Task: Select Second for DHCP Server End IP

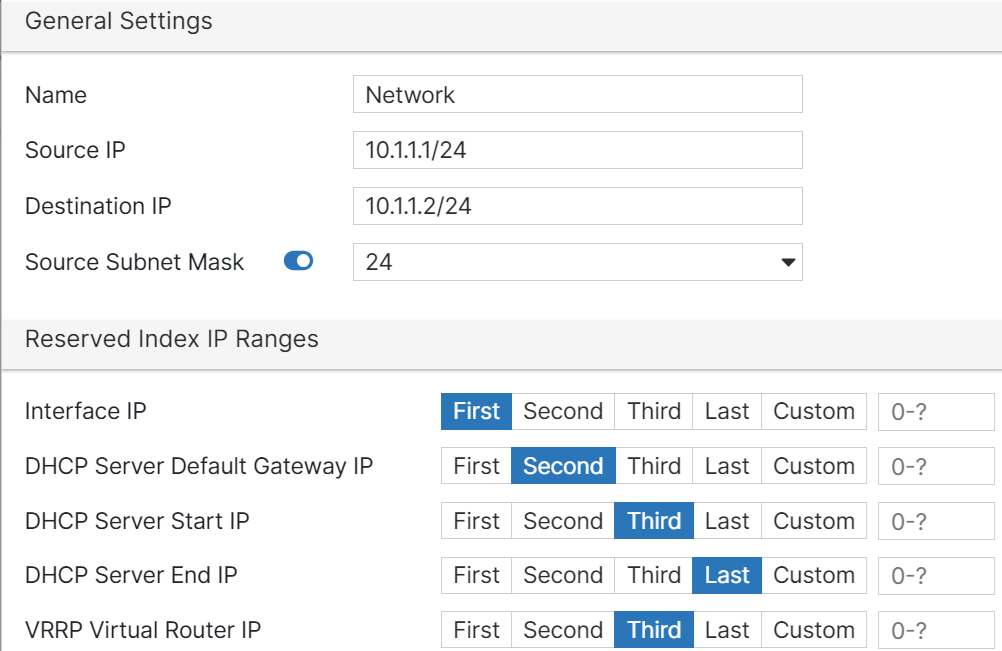Action: [x=563, y=575]
